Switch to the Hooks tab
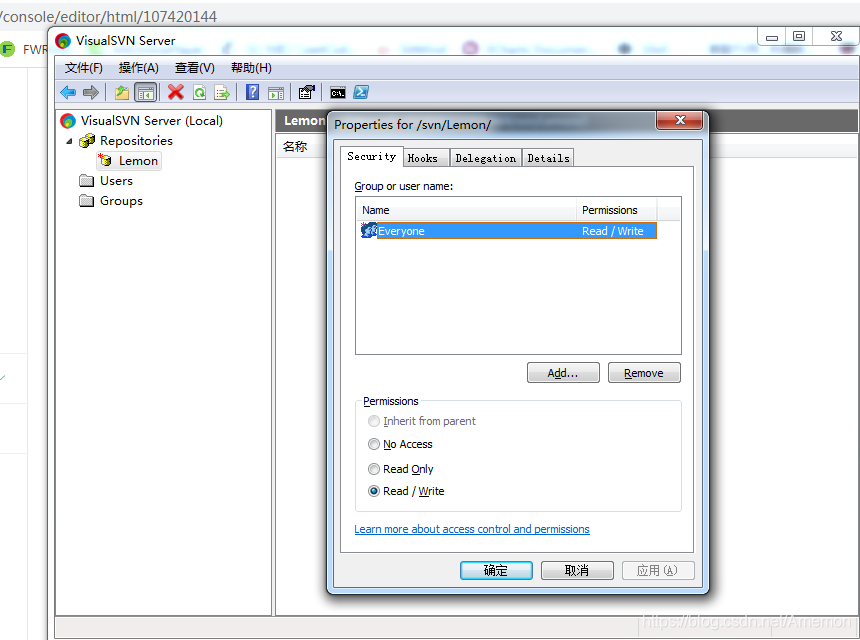860x640 pixels. pos(427,158)
